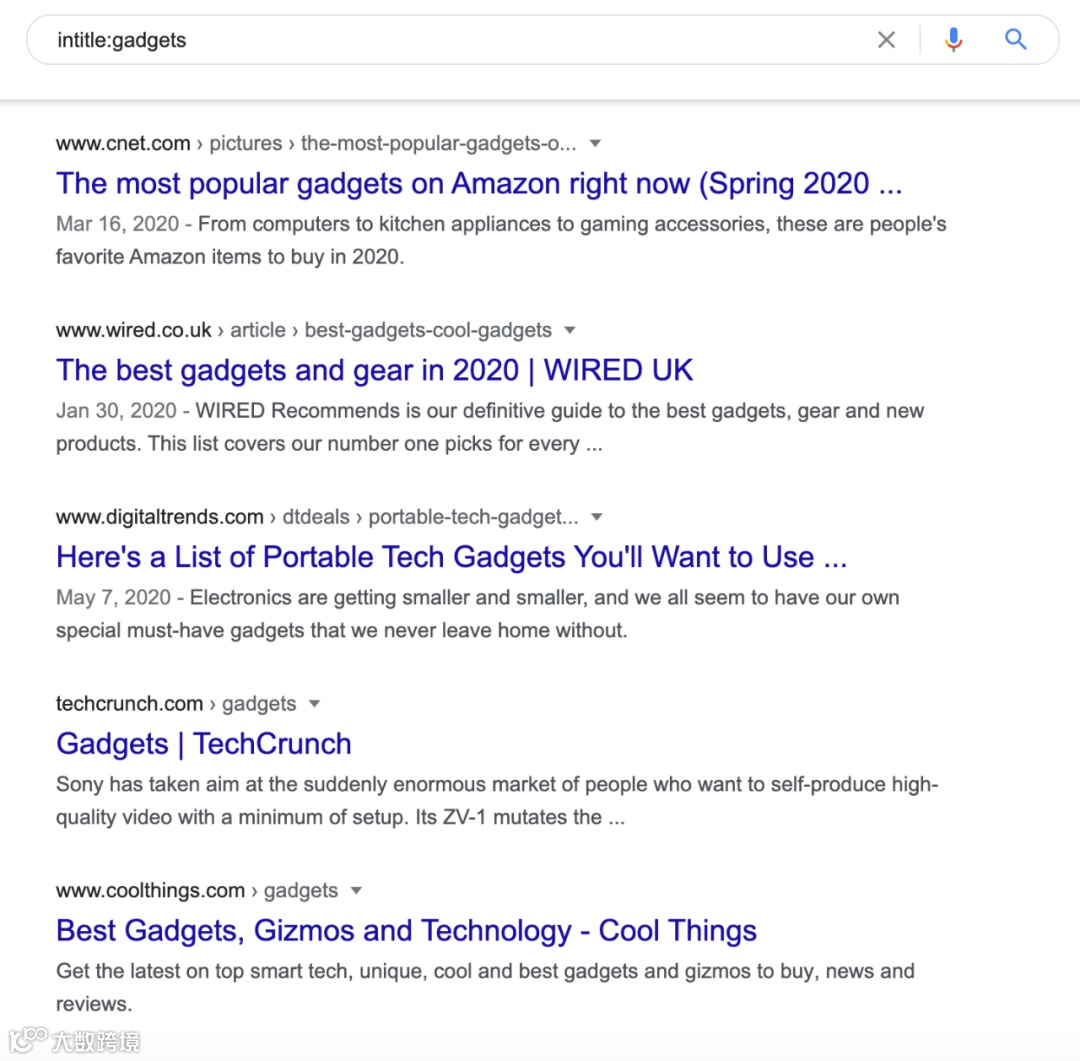
Task: Start voice search with the microphone icon
Action: [953, 40]
